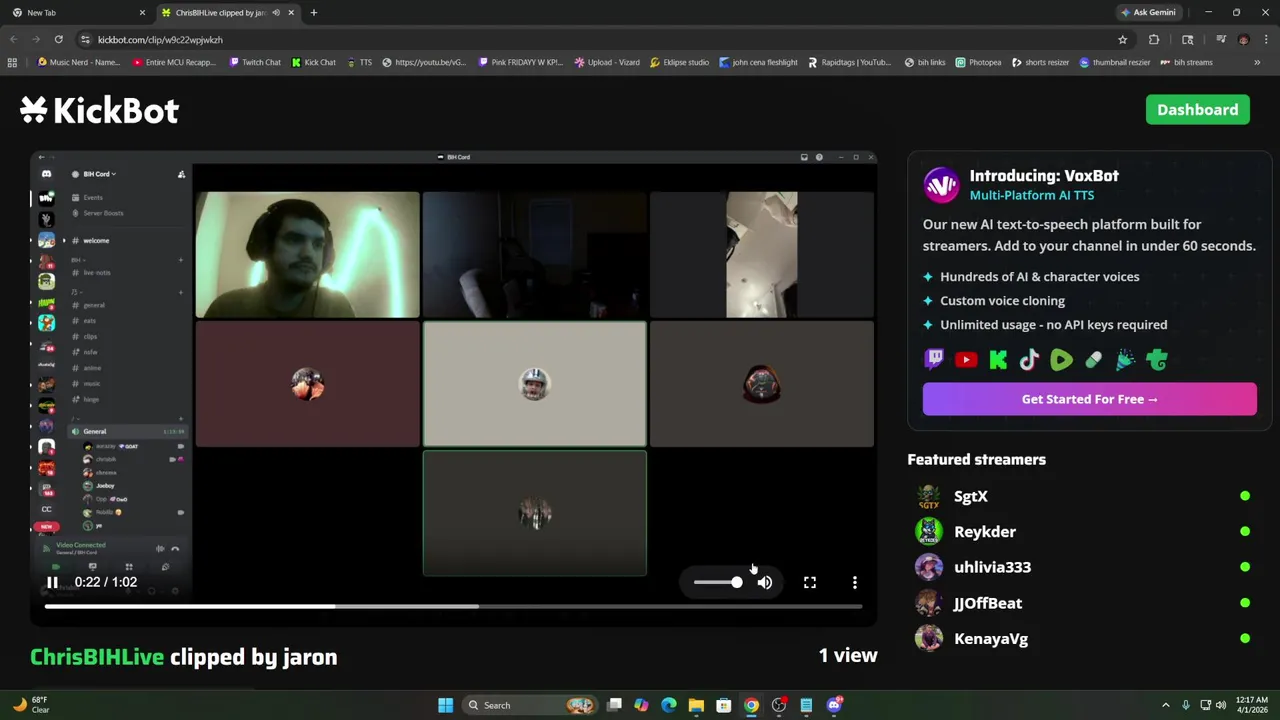The height and width of the screenshot is (720, 1280).
Task: Click the Rumble green play icon
Action: pos(1061,360)
